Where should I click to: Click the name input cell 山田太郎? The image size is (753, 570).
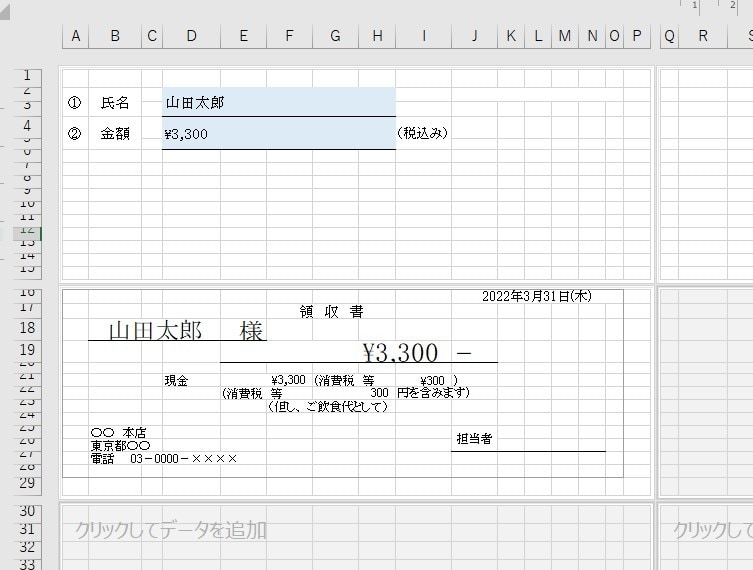coord(279,102)
